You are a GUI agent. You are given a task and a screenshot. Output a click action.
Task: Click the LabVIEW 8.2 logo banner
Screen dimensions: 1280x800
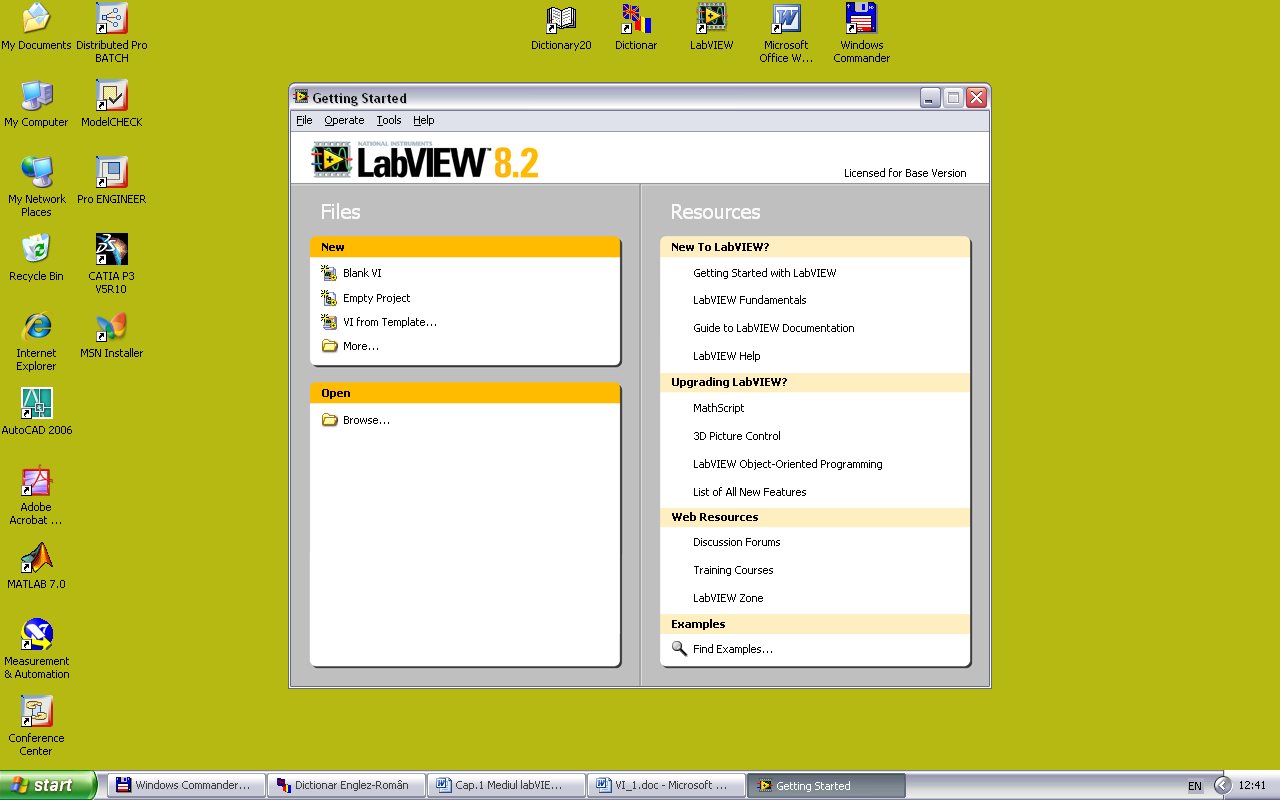point(426,160)
